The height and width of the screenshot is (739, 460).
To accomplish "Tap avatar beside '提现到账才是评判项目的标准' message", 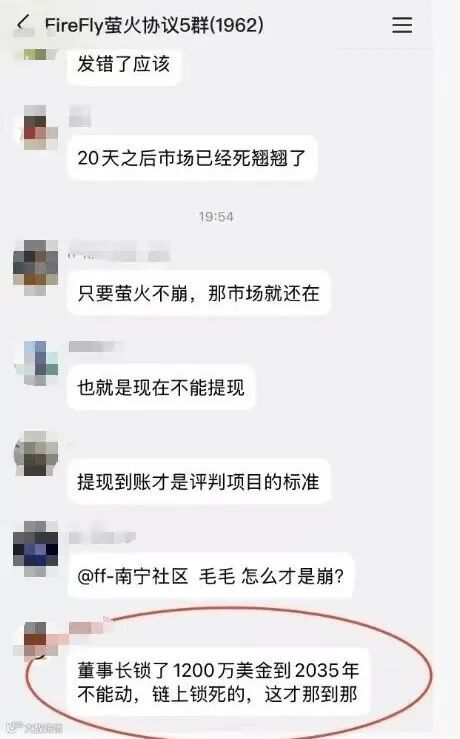I will click(37, 453).
